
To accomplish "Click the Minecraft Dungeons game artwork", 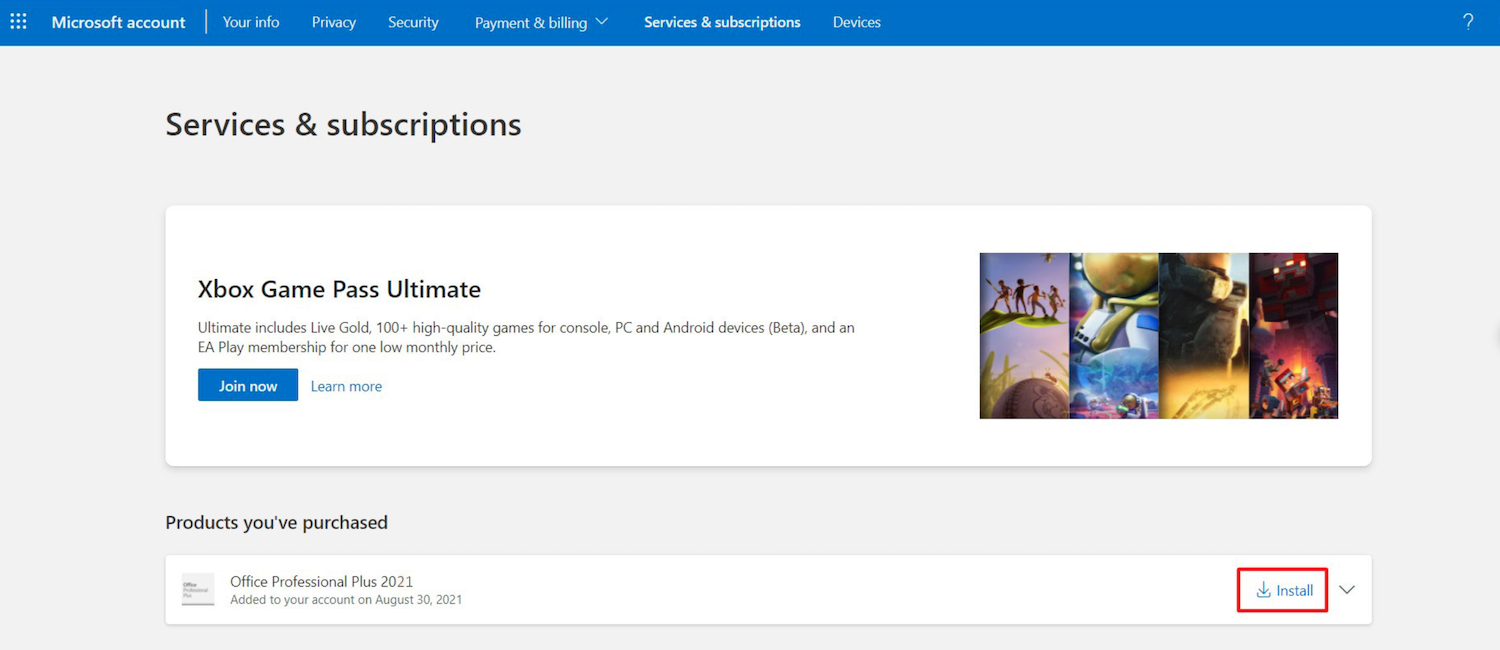I will (x=1293, y=335).
